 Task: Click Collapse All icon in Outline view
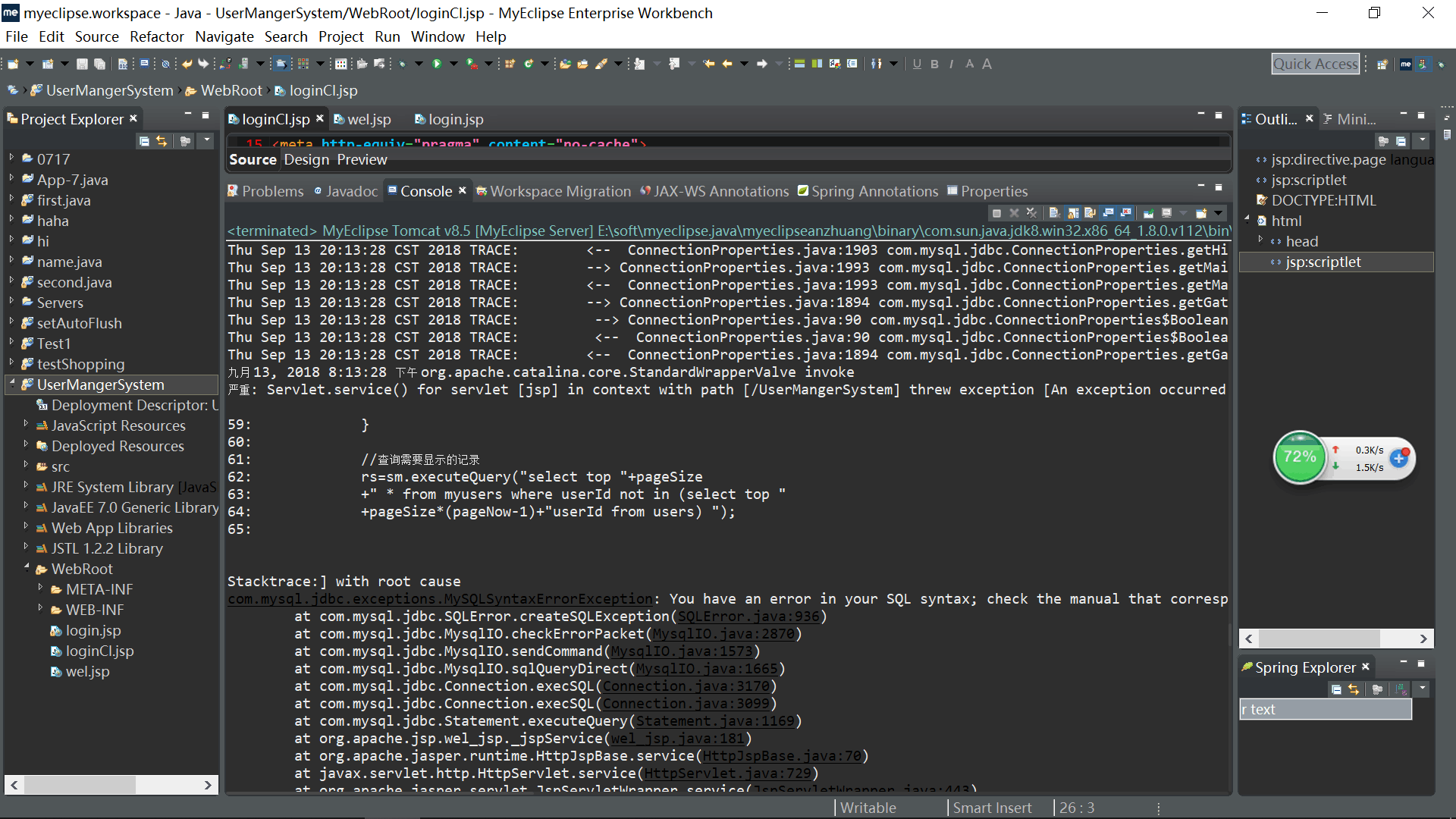pyautogui.click(x=1401, y=141)
